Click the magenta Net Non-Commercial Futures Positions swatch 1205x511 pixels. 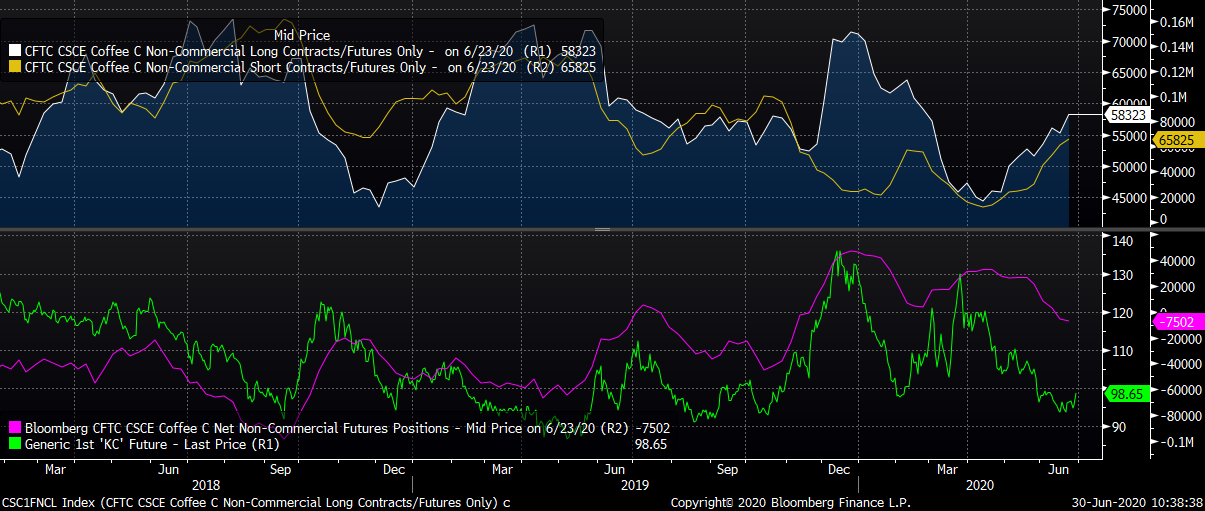coord(15,428)
